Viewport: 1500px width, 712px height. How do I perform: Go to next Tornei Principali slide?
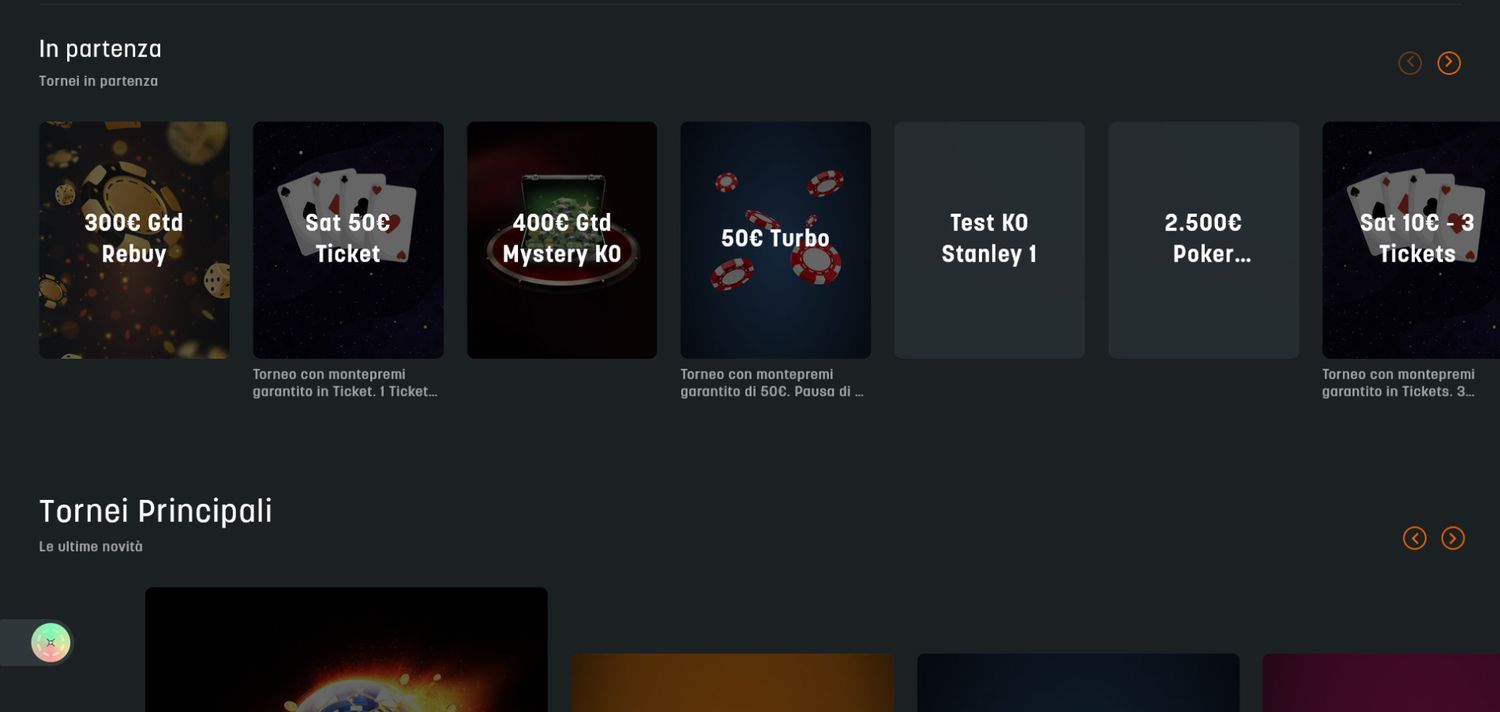[1453, 538]
